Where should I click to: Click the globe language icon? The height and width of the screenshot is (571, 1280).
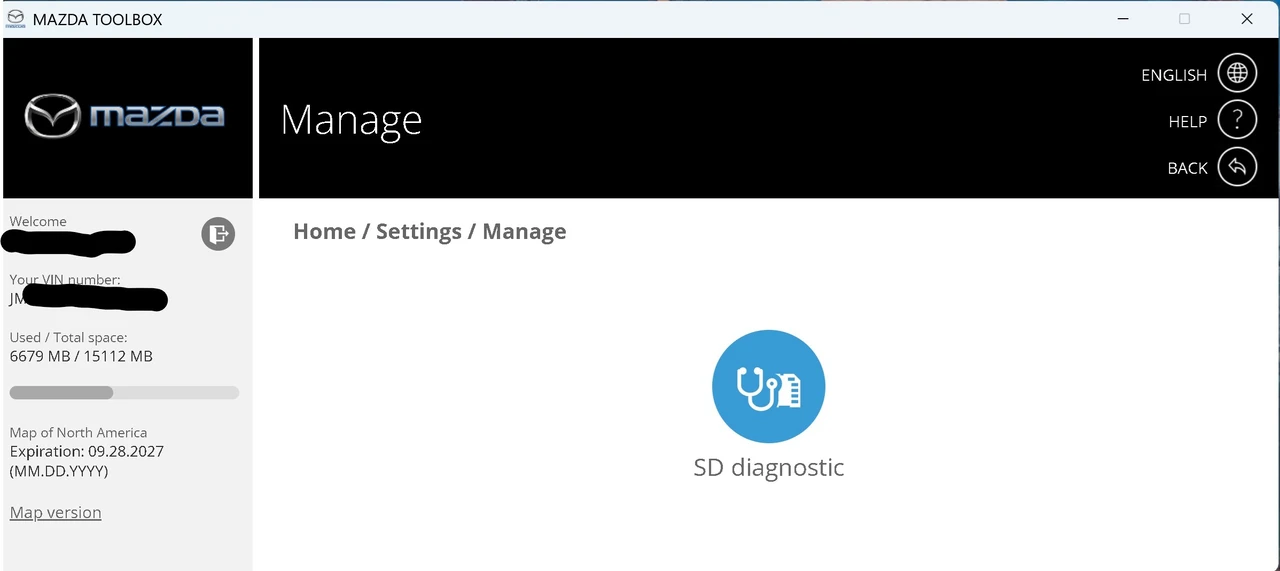[1237, 74]
